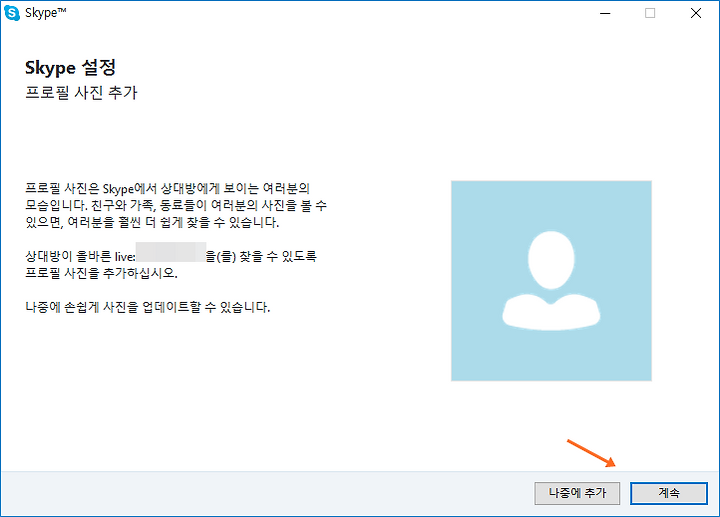Click the '나중에 손쉽게 사진을 업데이트할 수 있습니다.' line
Viewport: 720px width, 517px height.
coord(147,307)
